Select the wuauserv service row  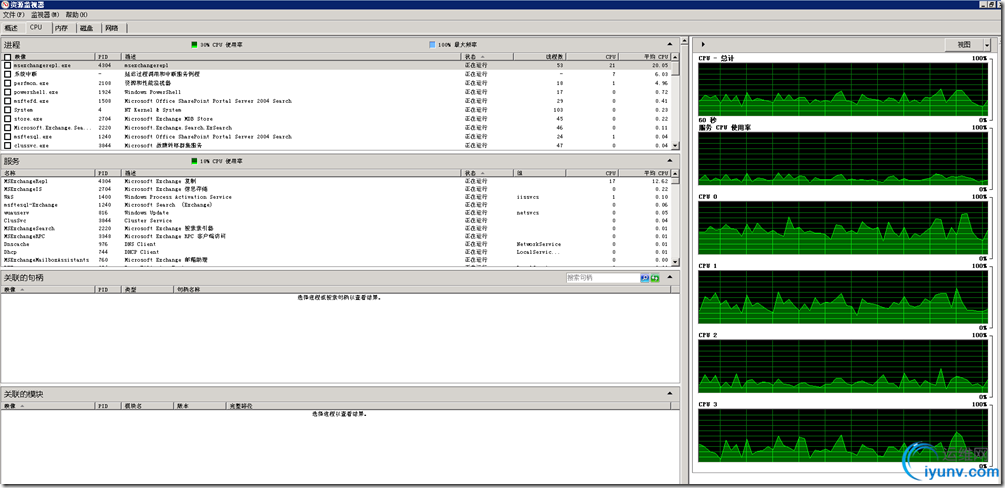pyautogui.click(x=336, y=213)
